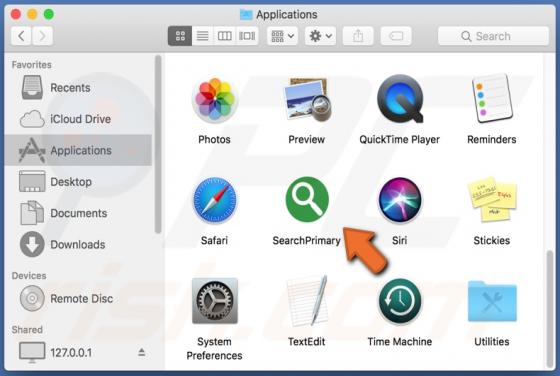Click in the Search field
The height and width of the screenshot is (376, 560).
(494, 36)
